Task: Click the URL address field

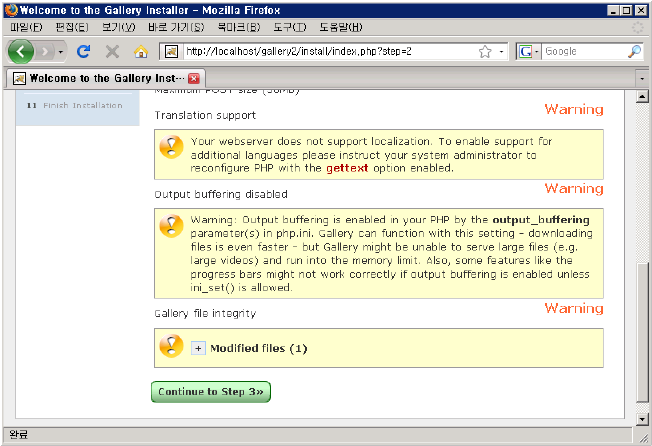Action: [328, 52]
